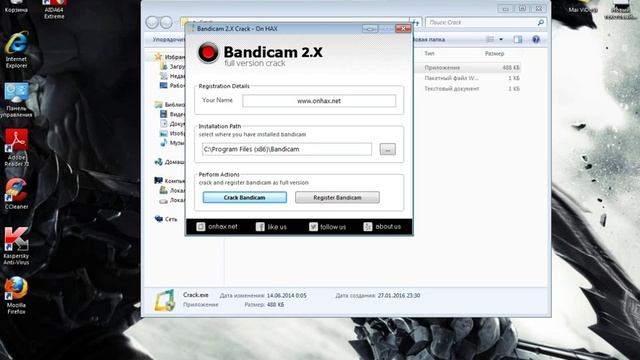
Task: Minimize the Bandicam crack window
Action: point(370,29)
